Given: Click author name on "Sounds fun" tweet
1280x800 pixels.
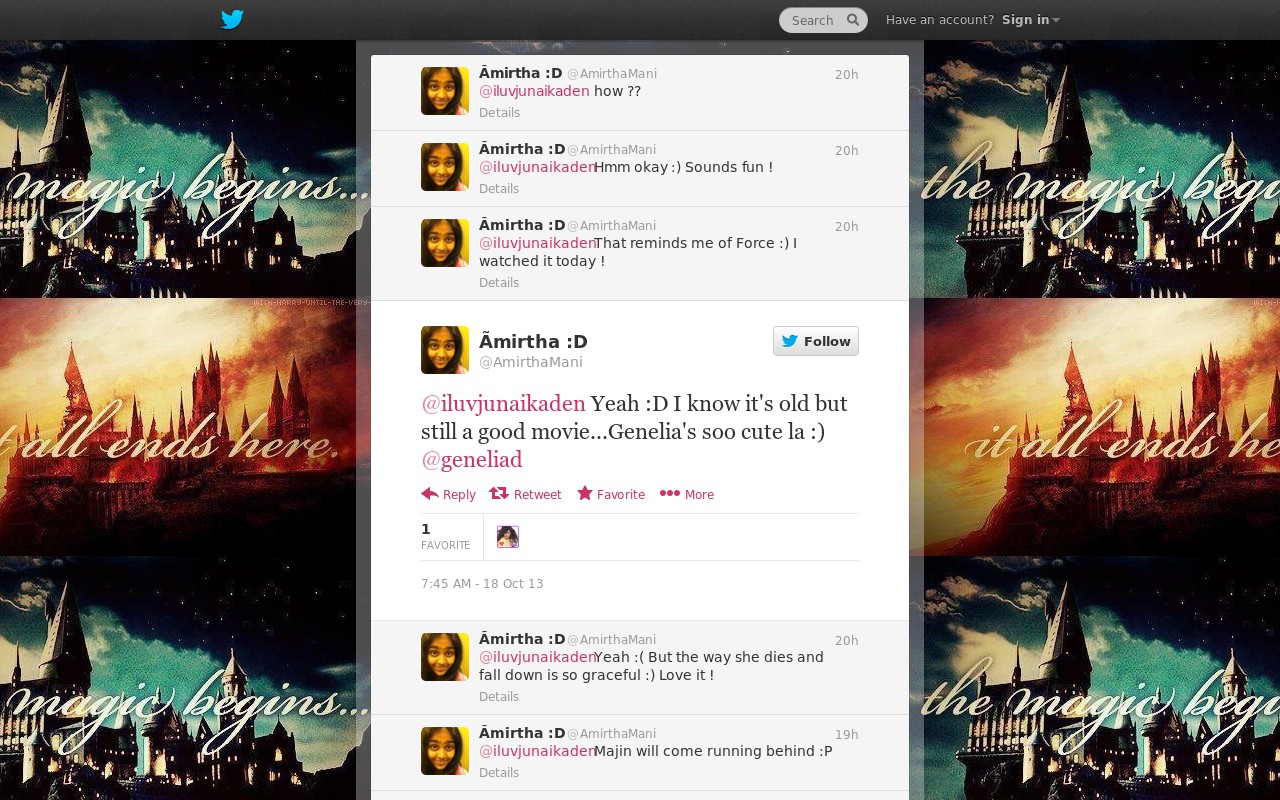Looking at the screenshot, I should point(522,149).
